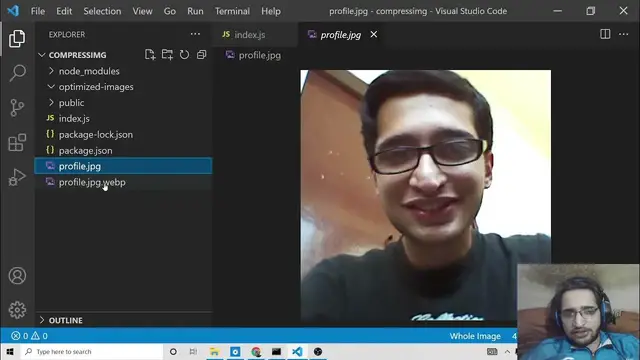This screenshot has height=360, width=640.
Task: Click New File icon in Explorer
Action: pyautogui.click(x=150, y=55)
